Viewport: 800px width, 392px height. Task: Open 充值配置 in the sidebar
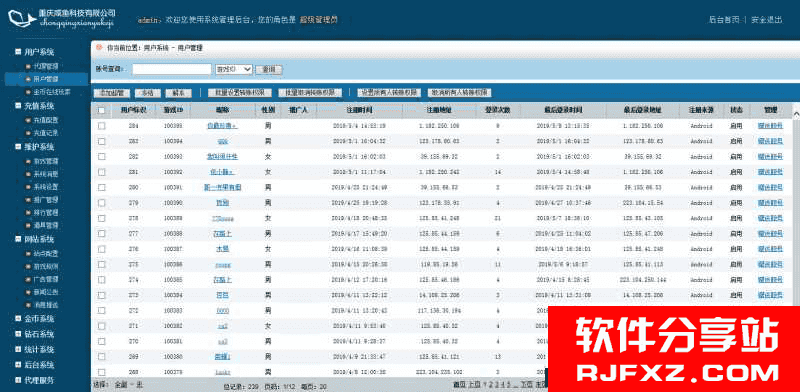click(45, 120)
